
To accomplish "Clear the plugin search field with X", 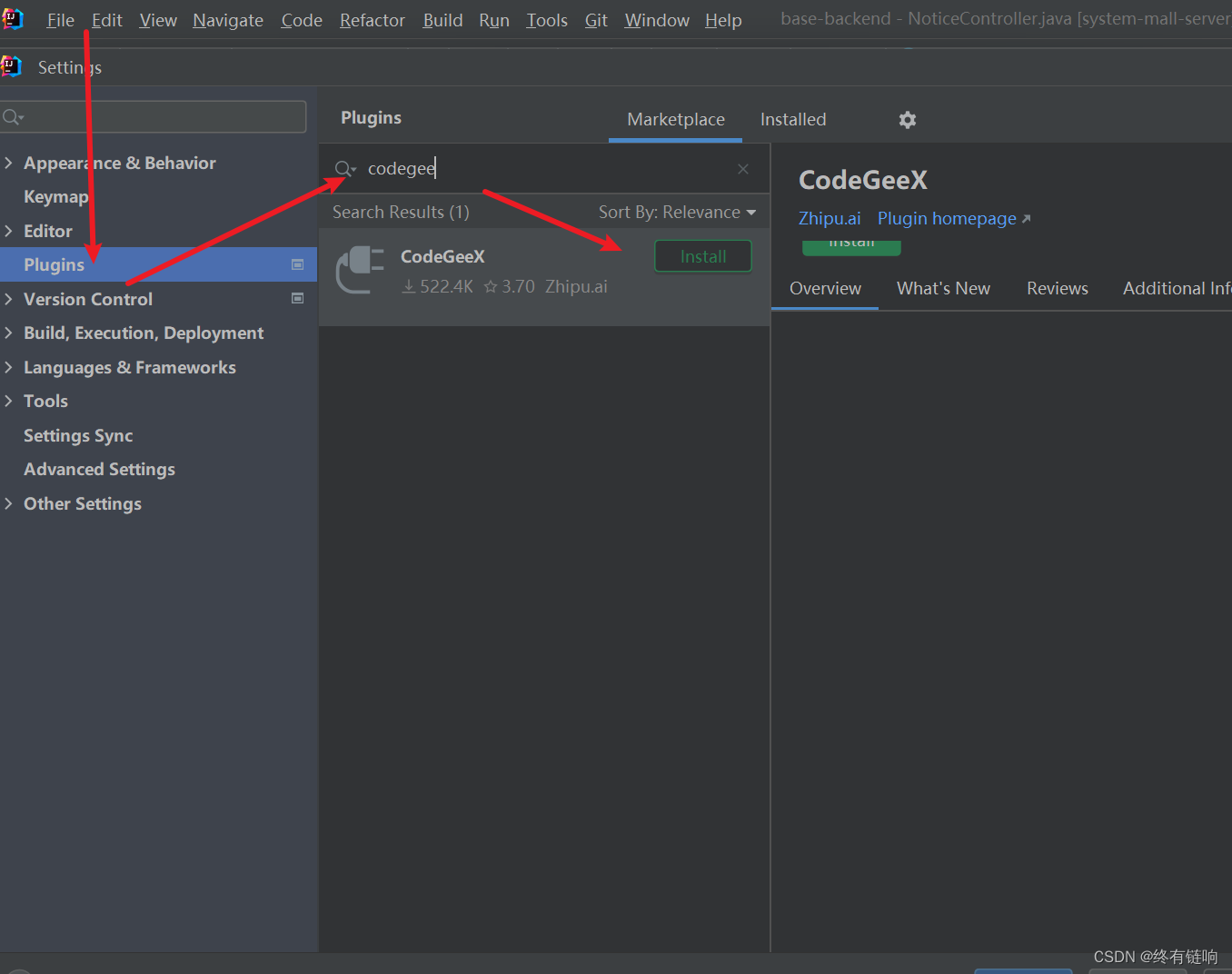I will pos(743,169).
